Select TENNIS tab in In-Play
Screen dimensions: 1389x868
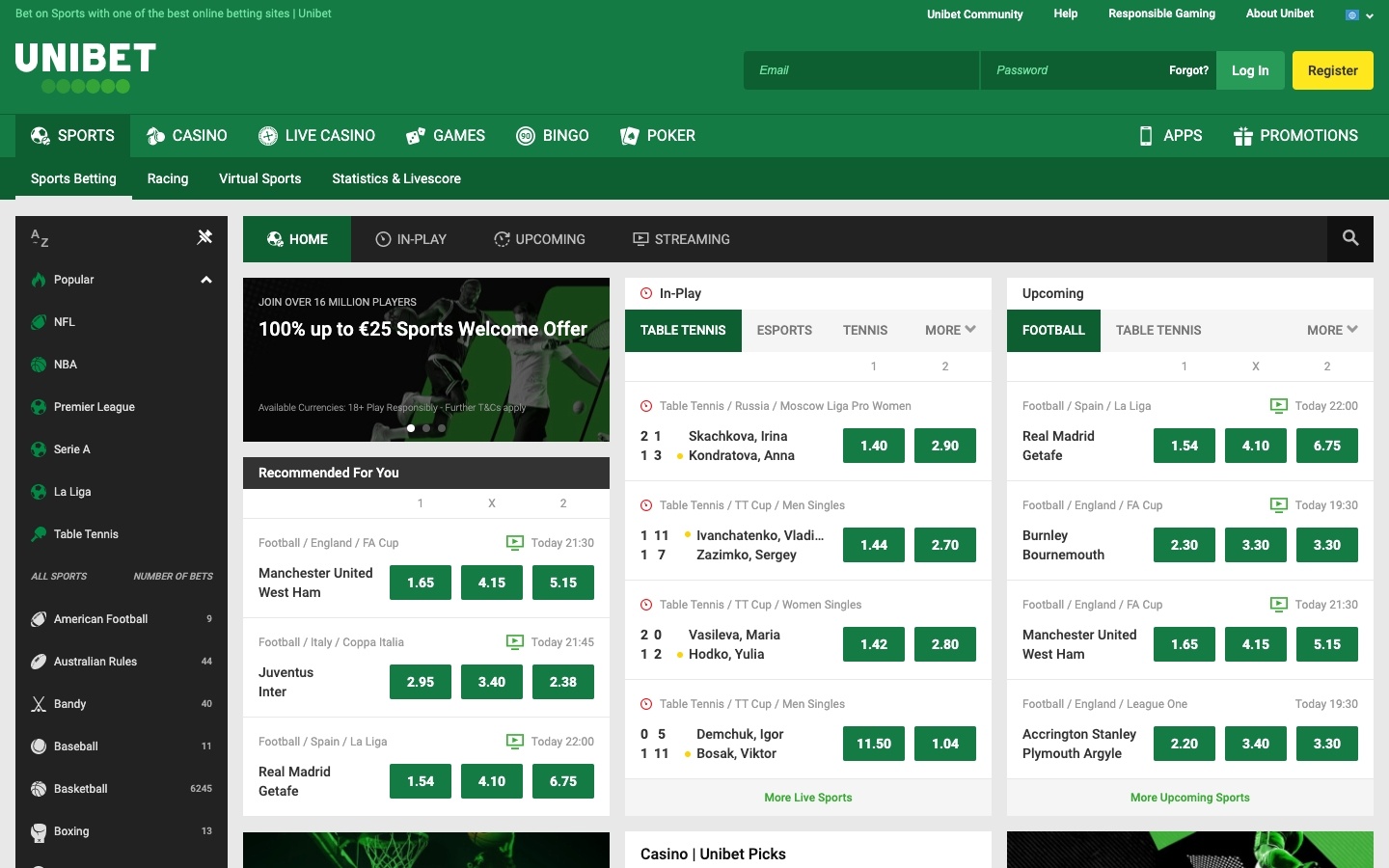[865, 330]
